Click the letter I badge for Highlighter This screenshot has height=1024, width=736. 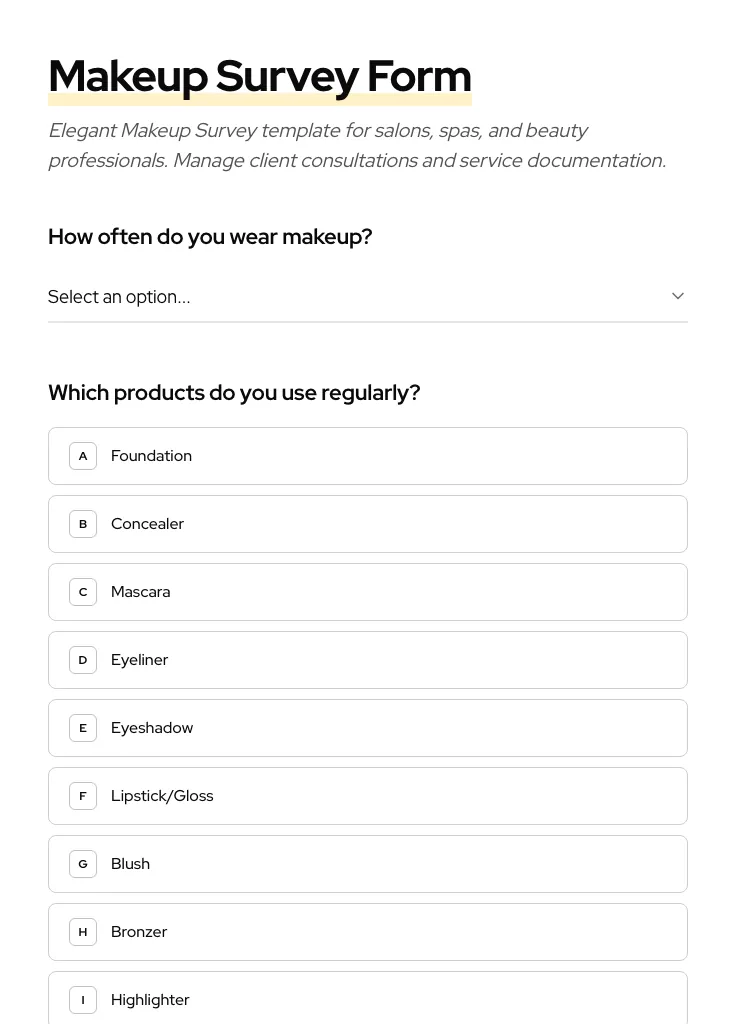pos(83,999)
